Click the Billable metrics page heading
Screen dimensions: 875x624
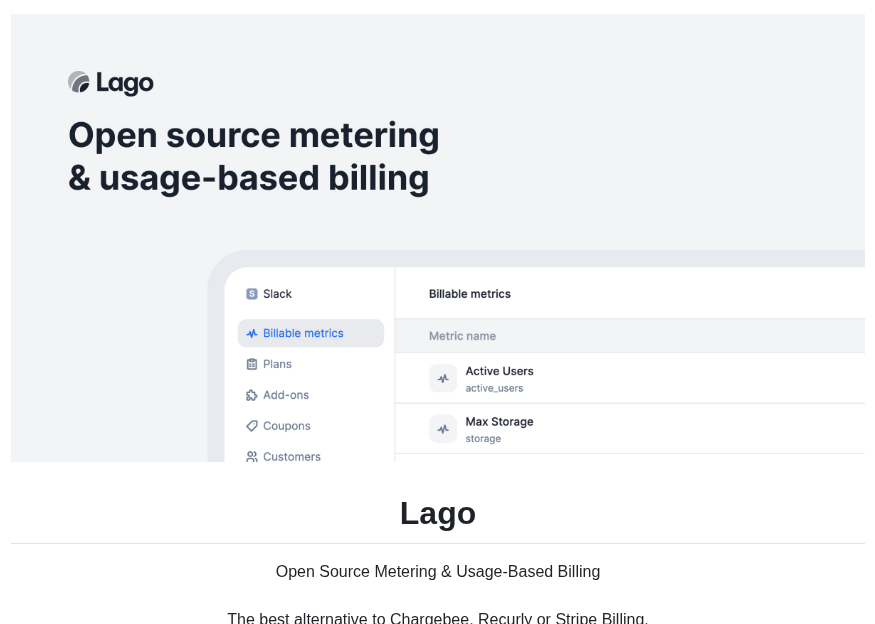coord(470,294)
